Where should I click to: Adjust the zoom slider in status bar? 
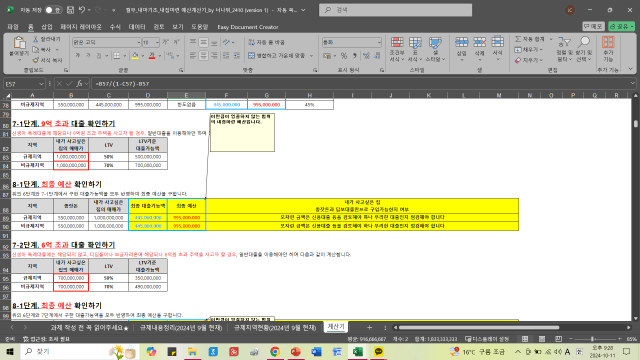593,339
